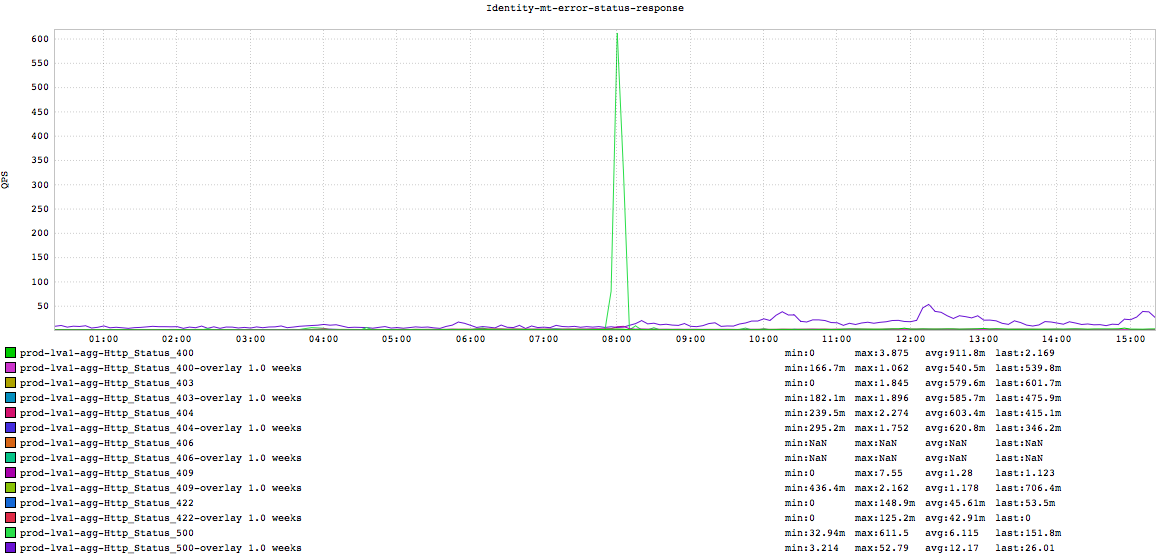Click the 12:00 tick label on x-axis
Screen dimensions: 1170x556
[x=910, y=339]
